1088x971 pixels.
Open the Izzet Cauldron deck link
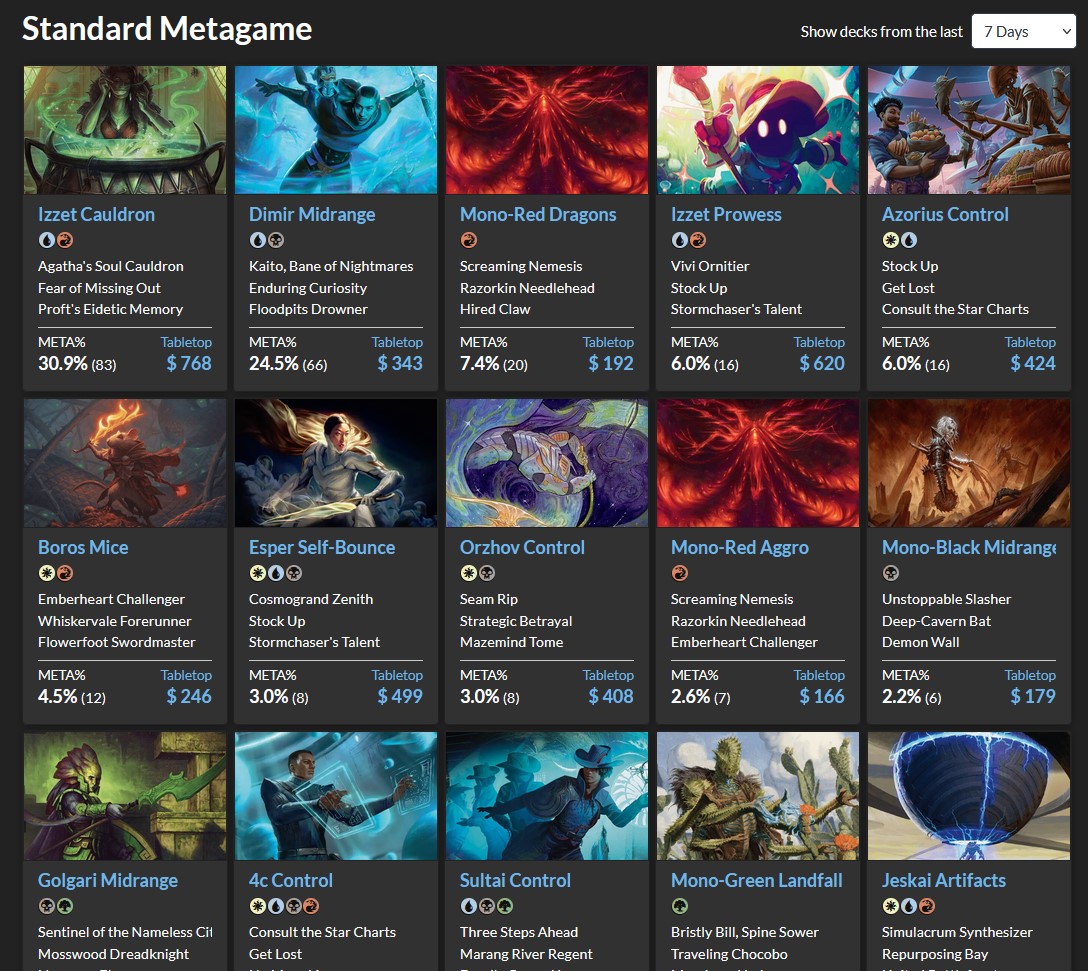pyautogui.click(x=96, y=214)
